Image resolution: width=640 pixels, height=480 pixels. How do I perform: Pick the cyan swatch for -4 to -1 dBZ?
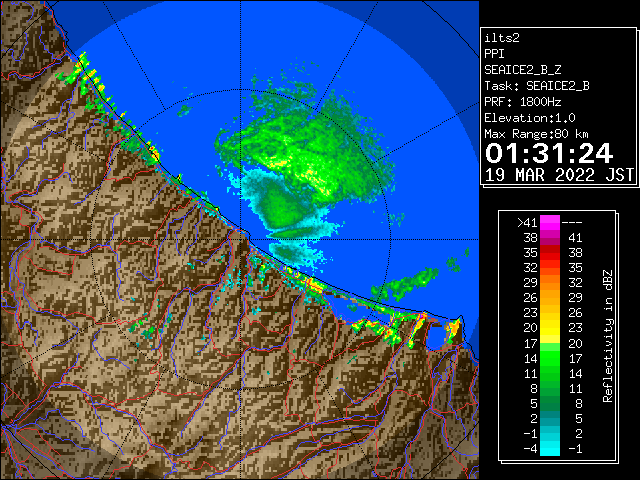tap(550, 449)
